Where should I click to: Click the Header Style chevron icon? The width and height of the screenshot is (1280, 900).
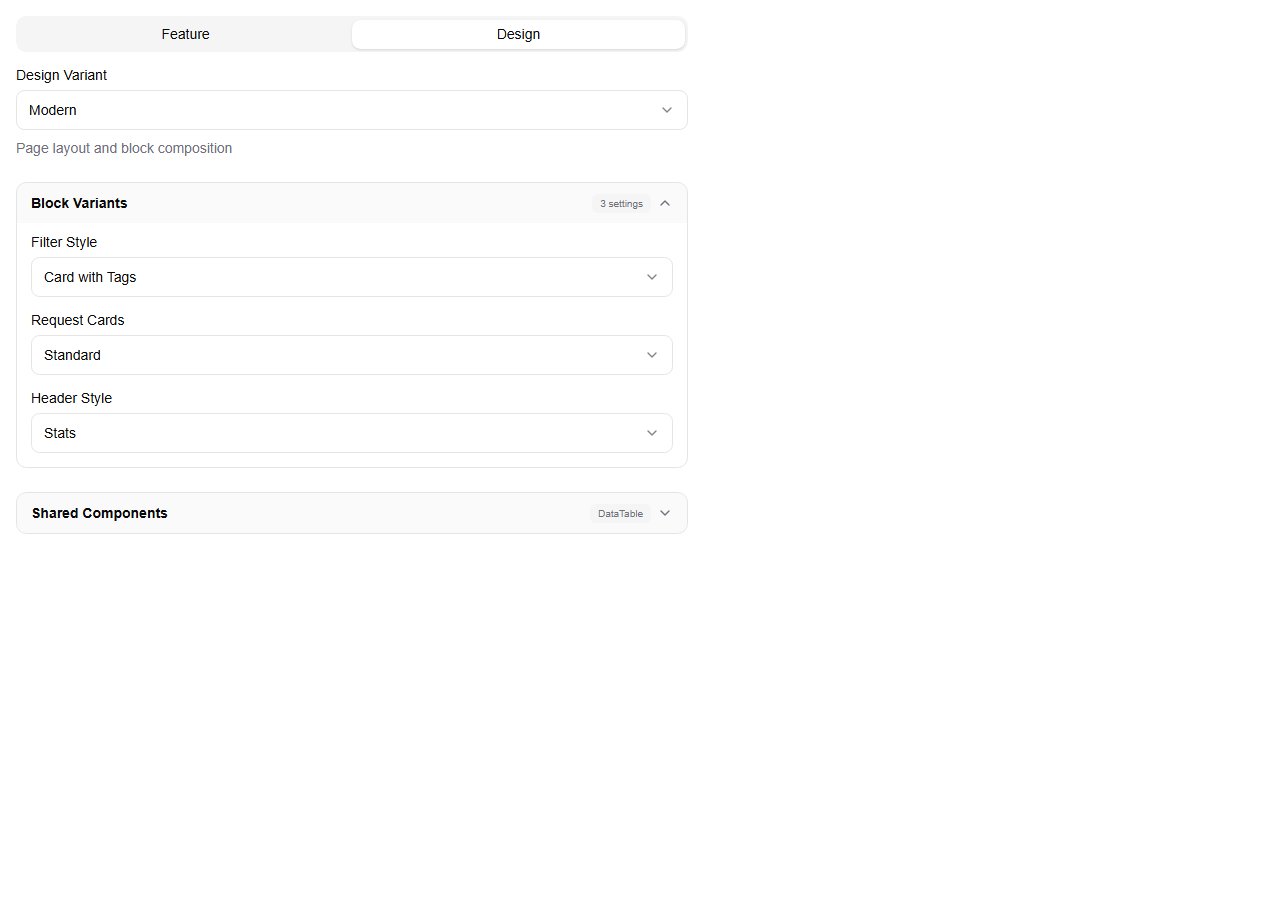pyautogui.click(x=651, y=433)
